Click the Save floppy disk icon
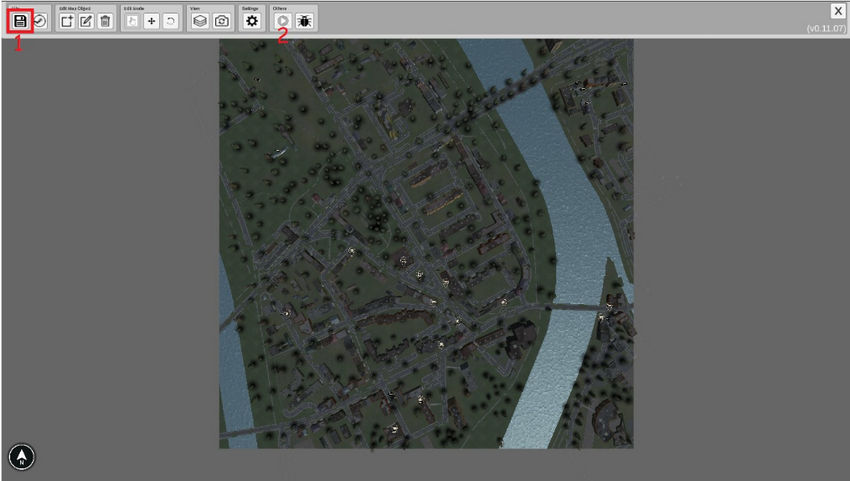Screen dimensions: 850x481 click(20, 21)
